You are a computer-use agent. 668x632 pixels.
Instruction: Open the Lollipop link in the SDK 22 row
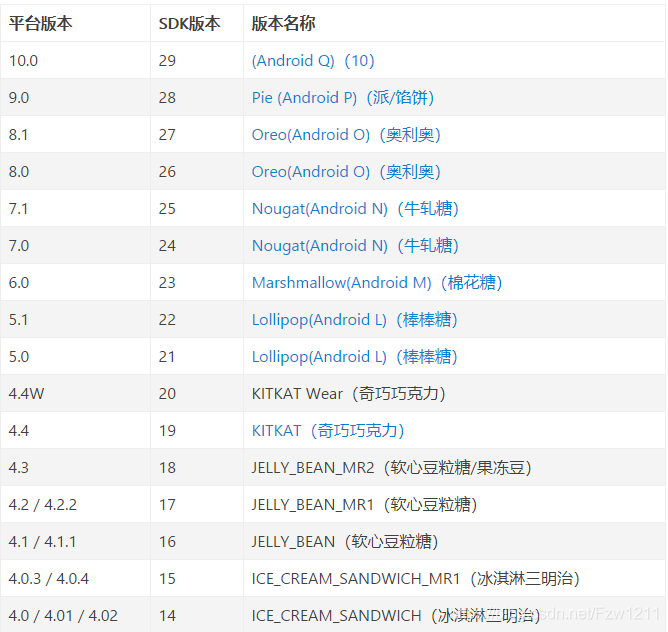click(354, 320)
